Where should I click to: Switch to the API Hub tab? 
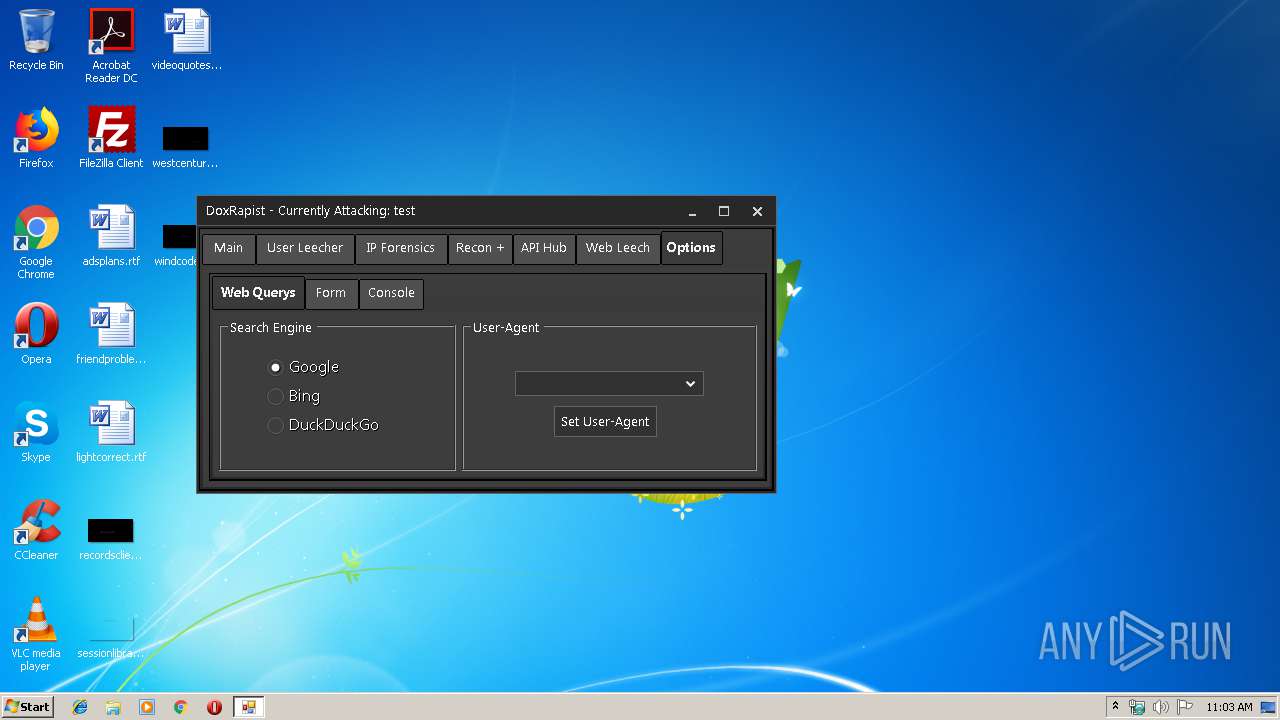point(544,248)
